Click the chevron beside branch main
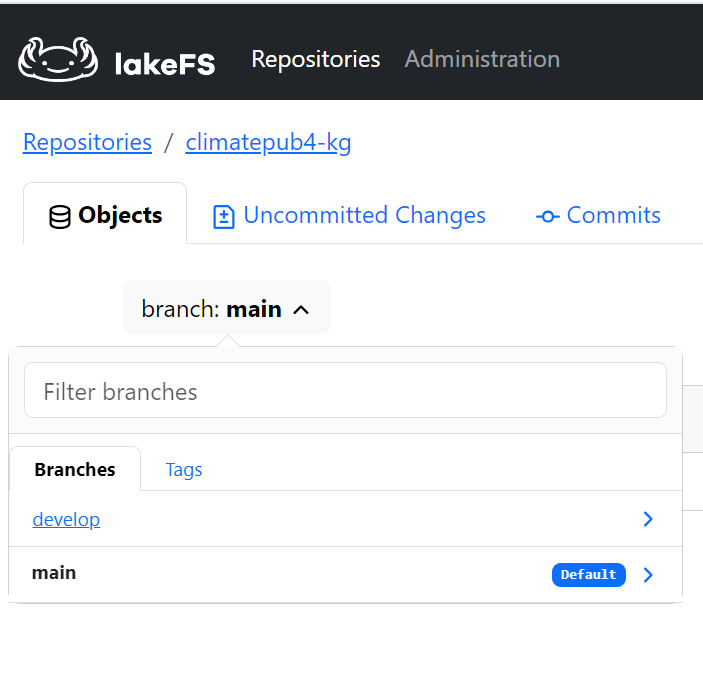 (x=301, y=310)
